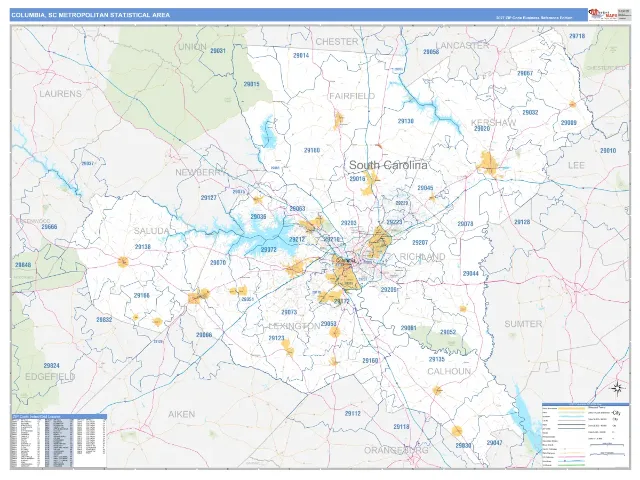Select ZIP code 29015
Screen dimensions: 640x480
[x=251, y=84]
